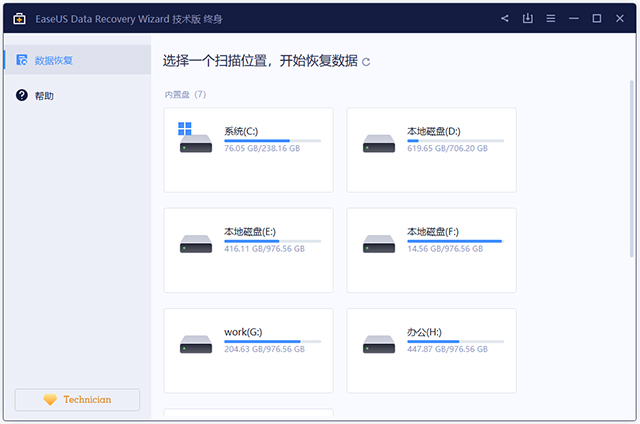Click the 本地磁盘(F:) drive icon
This screenshot has width=640, height=424.
[379, 244]
